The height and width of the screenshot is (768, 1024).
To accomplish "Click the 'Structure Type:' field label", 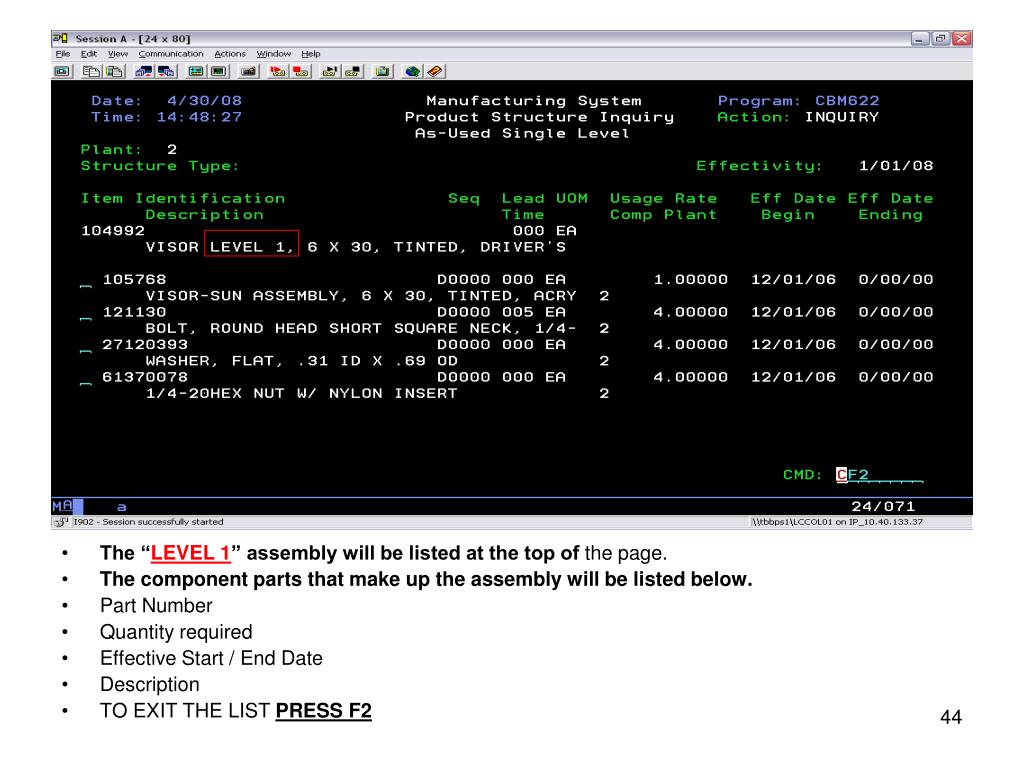I will [160, 166].
